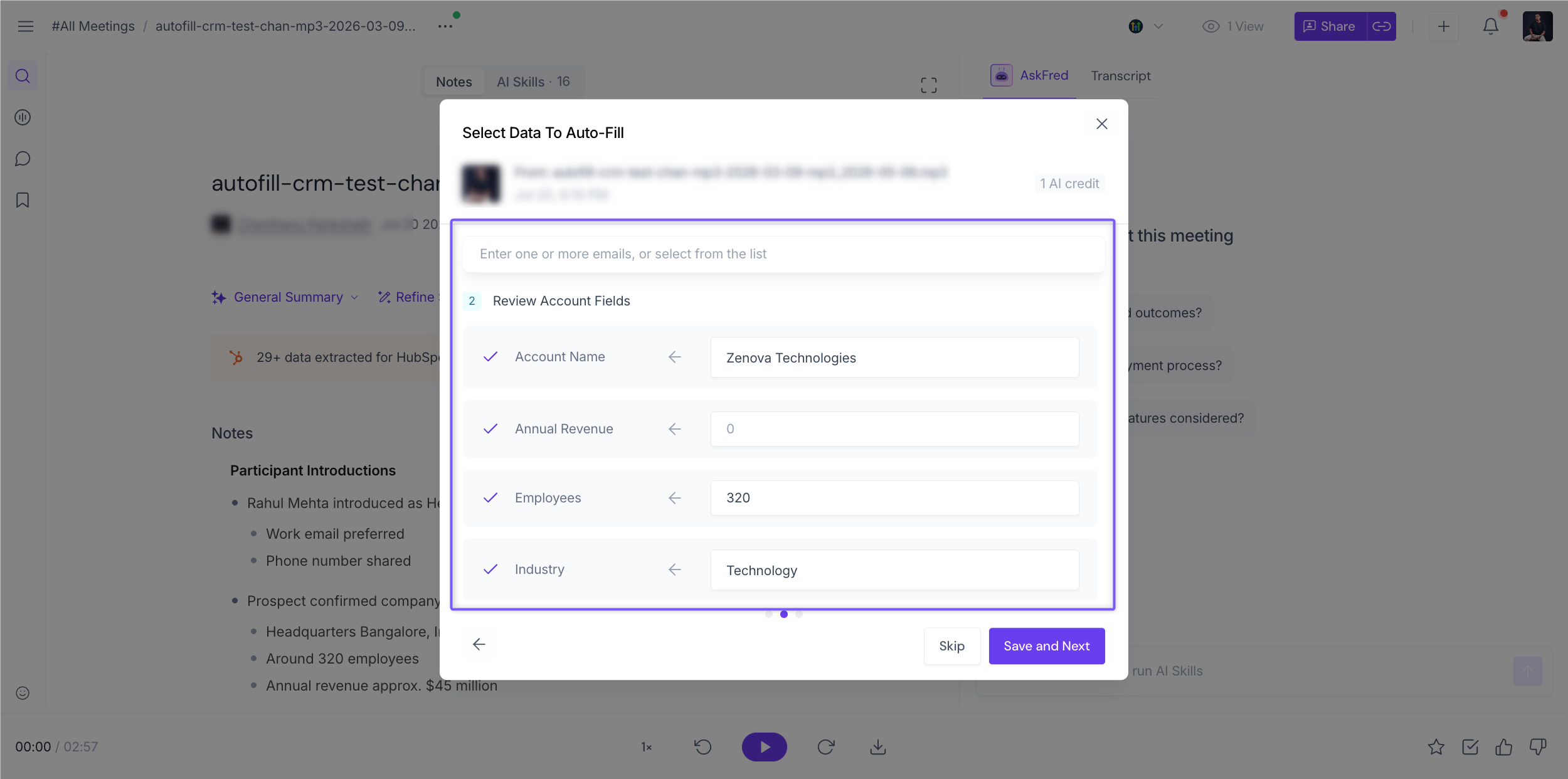The height and width of the screenshot is (779, 1568).
Task: Click arrow beside Account Name field
Action: coord(675,357)
